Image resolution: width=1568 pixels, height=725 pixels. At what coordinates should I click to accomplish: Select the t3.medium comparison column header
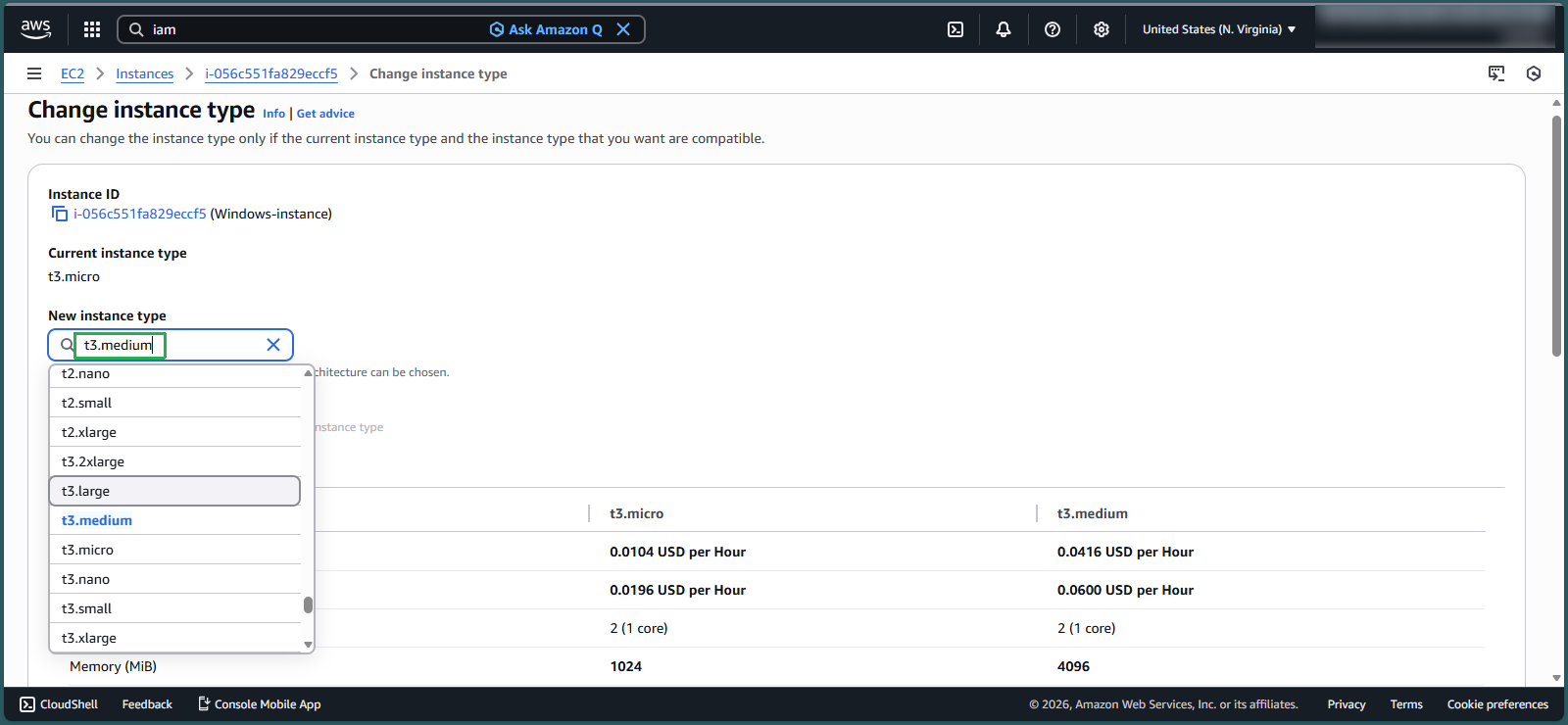click(1093, 513)
